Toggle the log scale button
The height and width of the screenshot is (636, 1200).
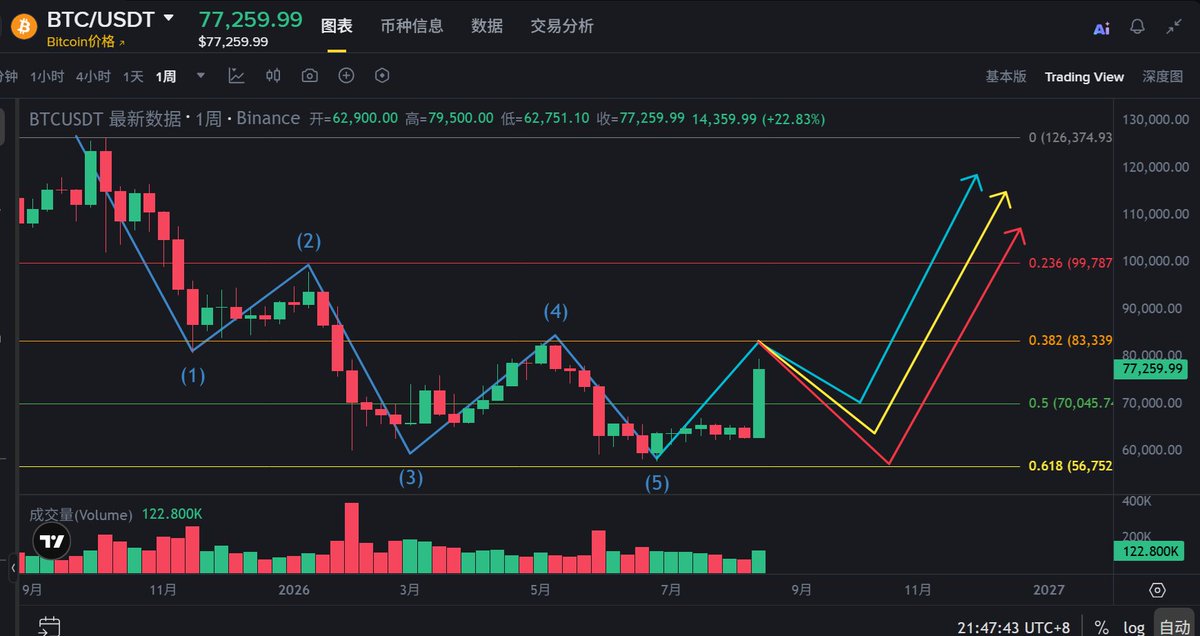pyautogui.click(x=1133, y=627)
